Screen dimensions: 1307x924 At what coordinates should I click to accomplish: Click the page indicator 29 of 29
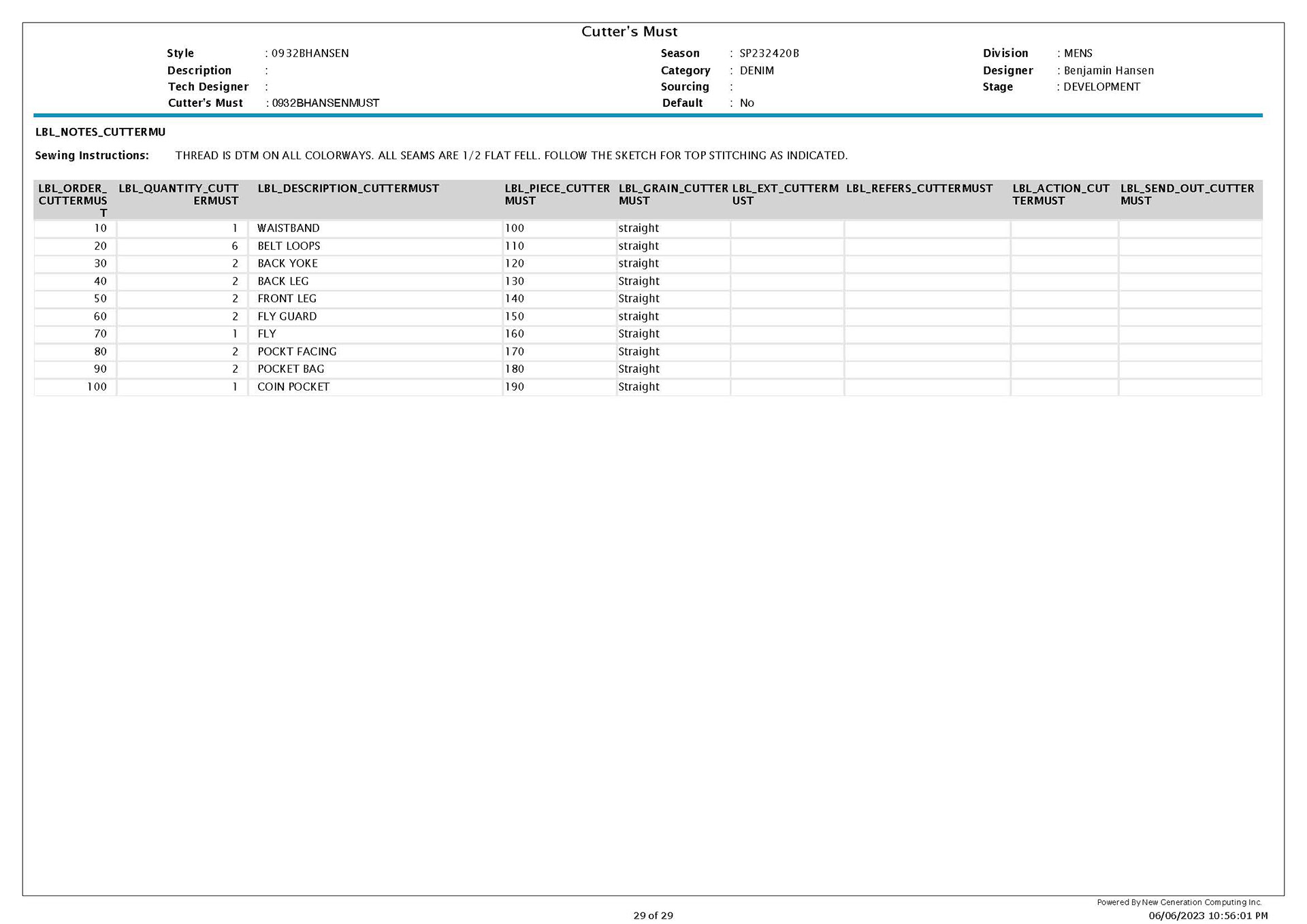click(x=653, y=915)
